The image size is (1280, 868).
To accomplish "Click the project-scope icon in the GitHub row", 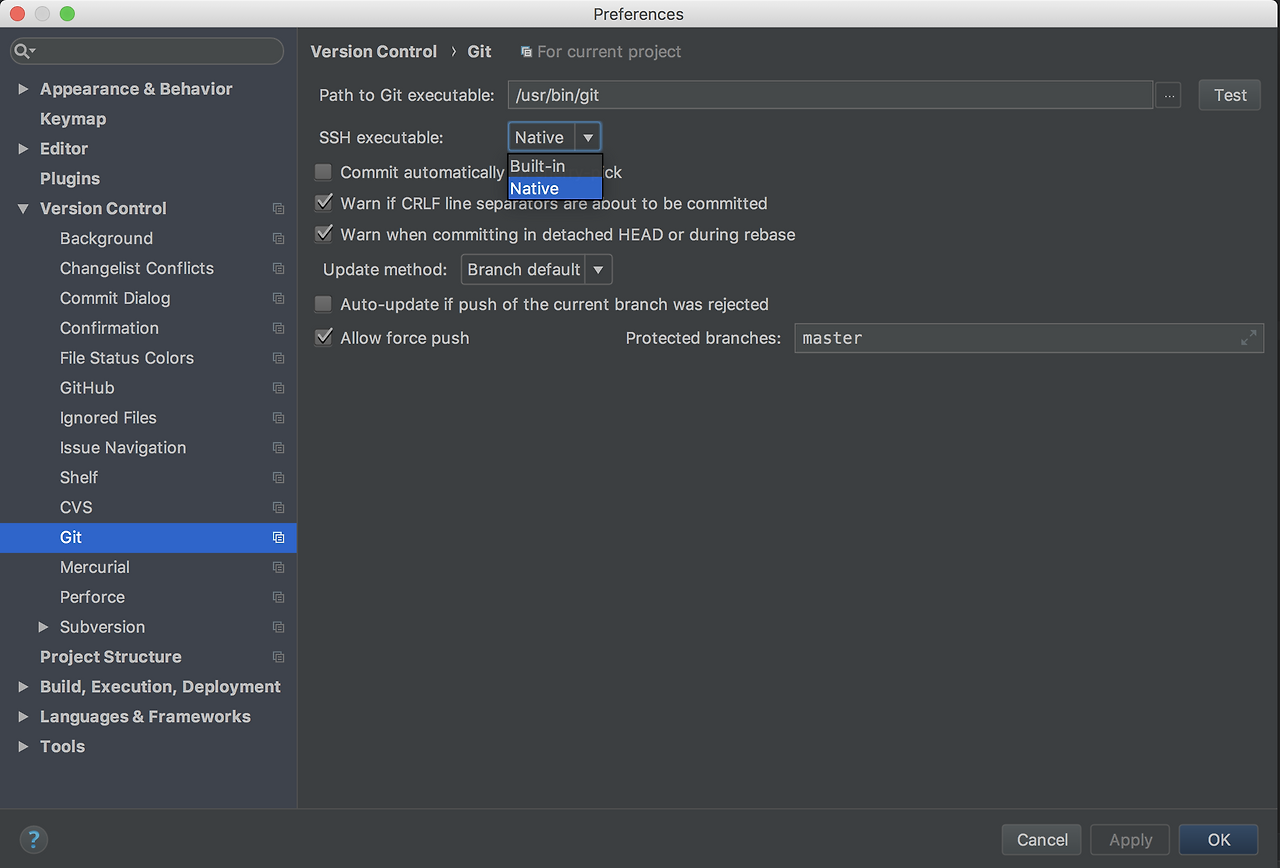I will 278,388.
